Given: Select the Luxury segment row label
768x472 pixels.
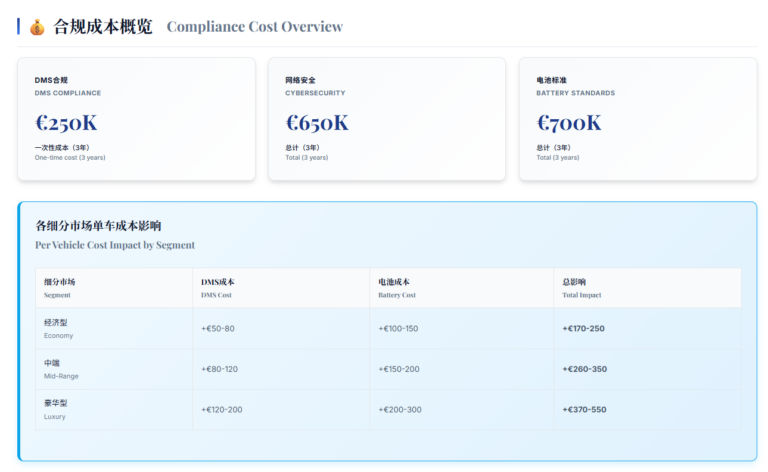Looking at the screenshot, I should click(x=57, y=409).
